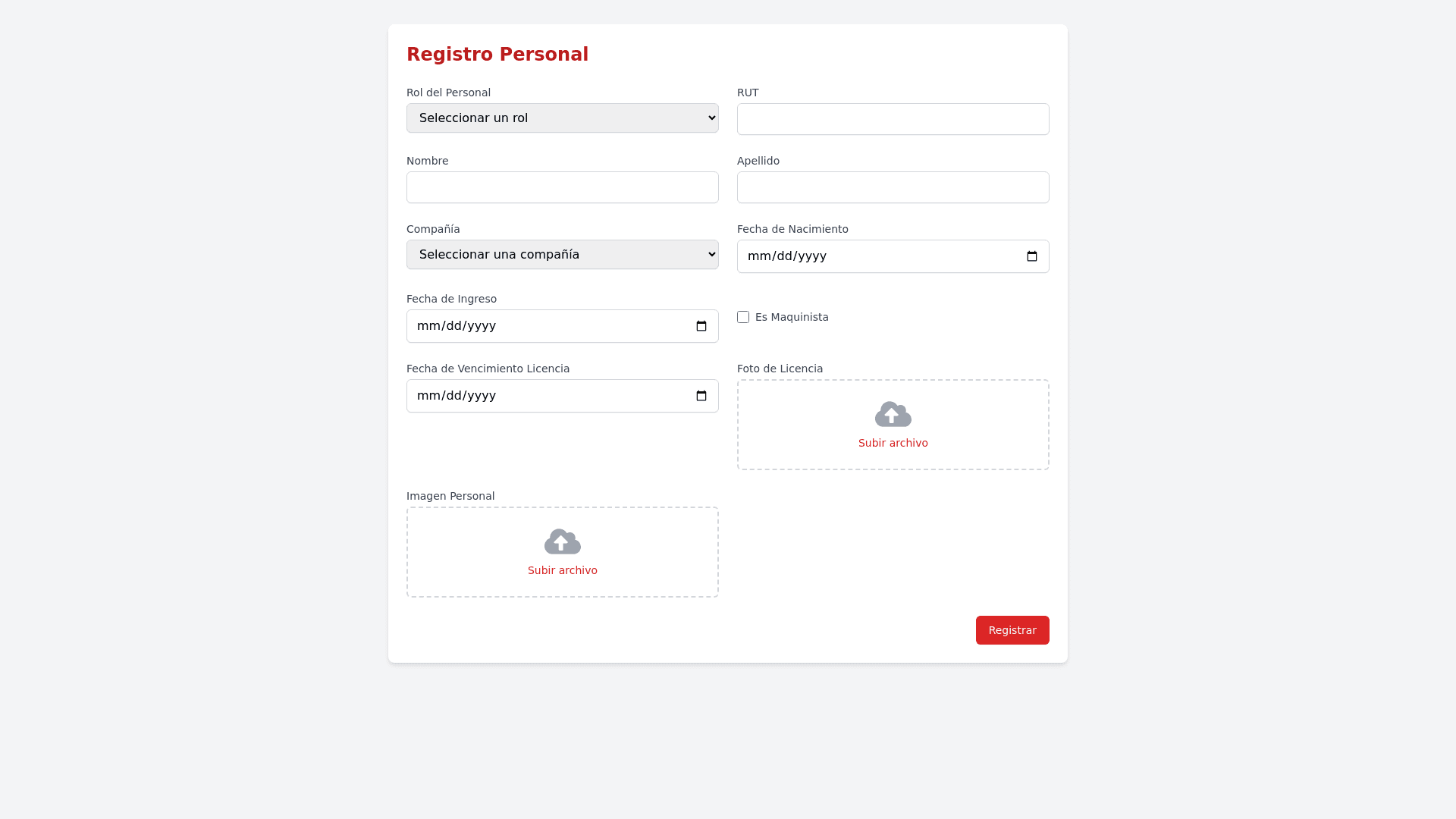
Task: Open the Compañía selection dropdown
Action: pos(562,255)
